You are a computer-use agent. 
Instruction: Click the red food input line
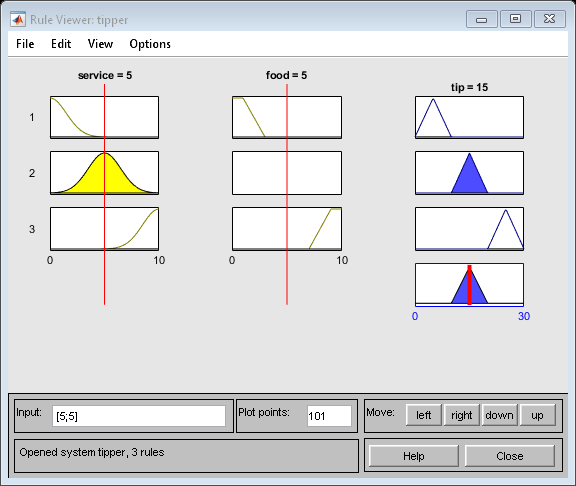287,276
